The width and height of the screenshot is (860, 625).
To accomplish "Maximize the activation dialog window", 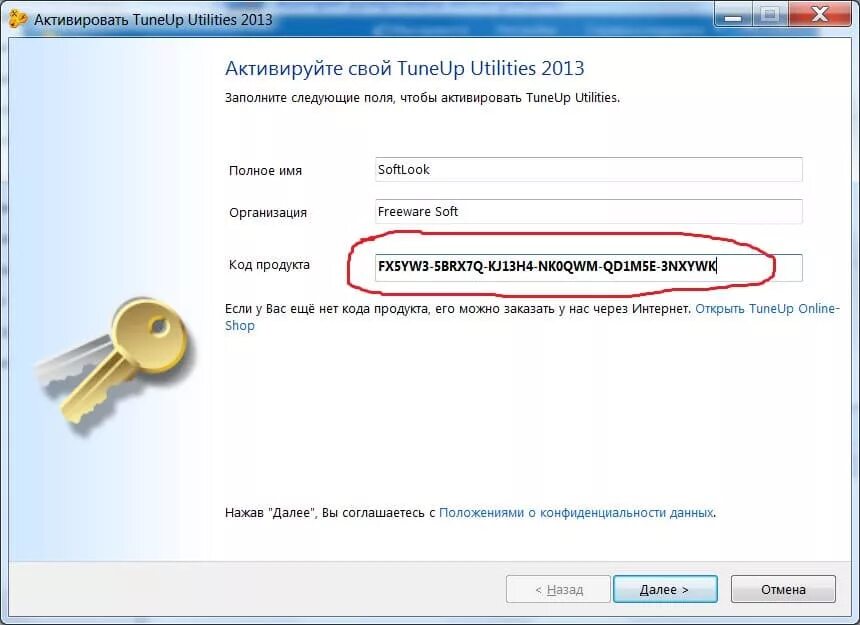I will [x=770, y=15].
